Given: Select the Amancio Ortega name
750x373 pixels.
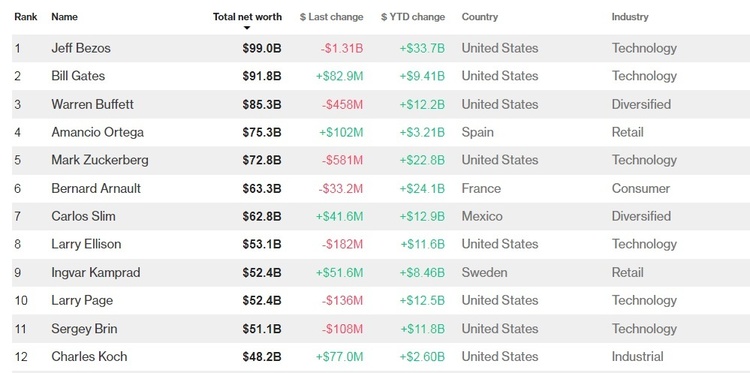Looking at the screenshot, I should point(98,132).
